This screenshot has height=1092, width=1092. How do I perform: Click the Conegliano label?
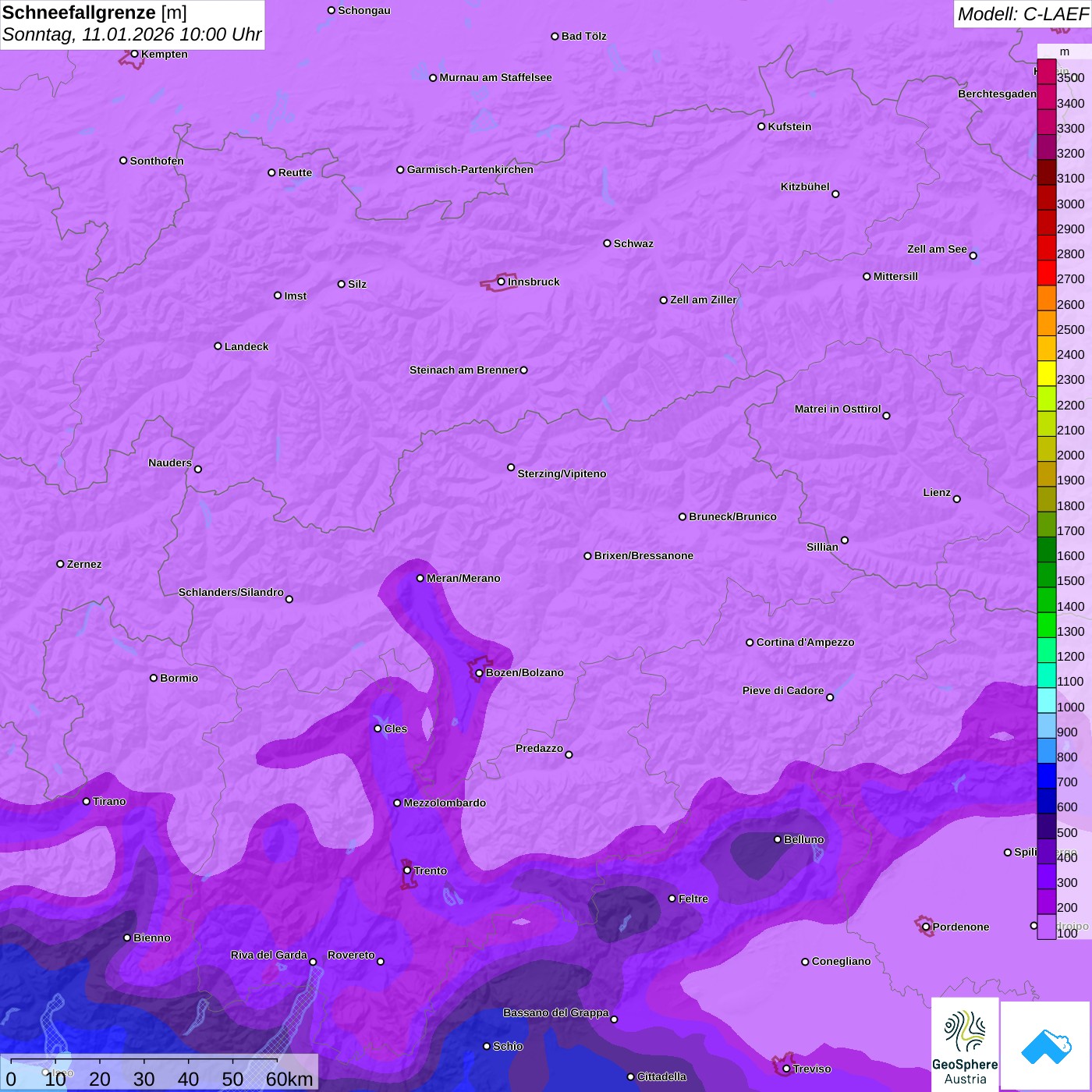click(841, 961)
